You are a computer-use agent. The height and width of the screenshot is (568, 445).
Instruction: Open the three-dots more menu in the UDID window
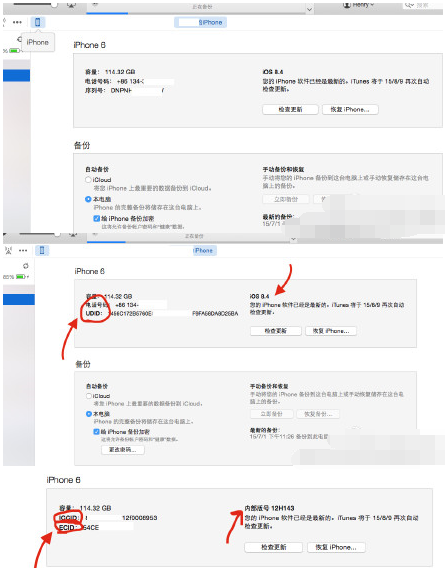pyautogui.click(x=23, y=250)
